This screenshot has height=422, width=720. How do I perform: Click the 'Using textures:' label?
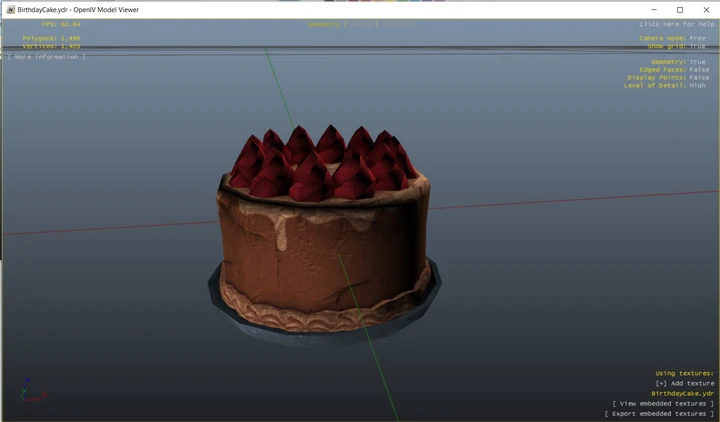click(x=685, y=373)
